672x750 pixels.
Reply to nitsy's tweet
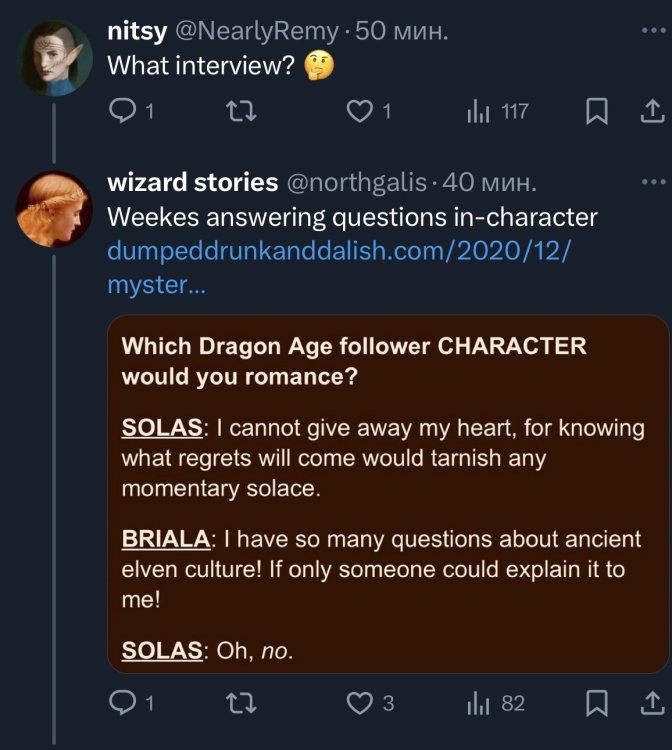[121, 112]
